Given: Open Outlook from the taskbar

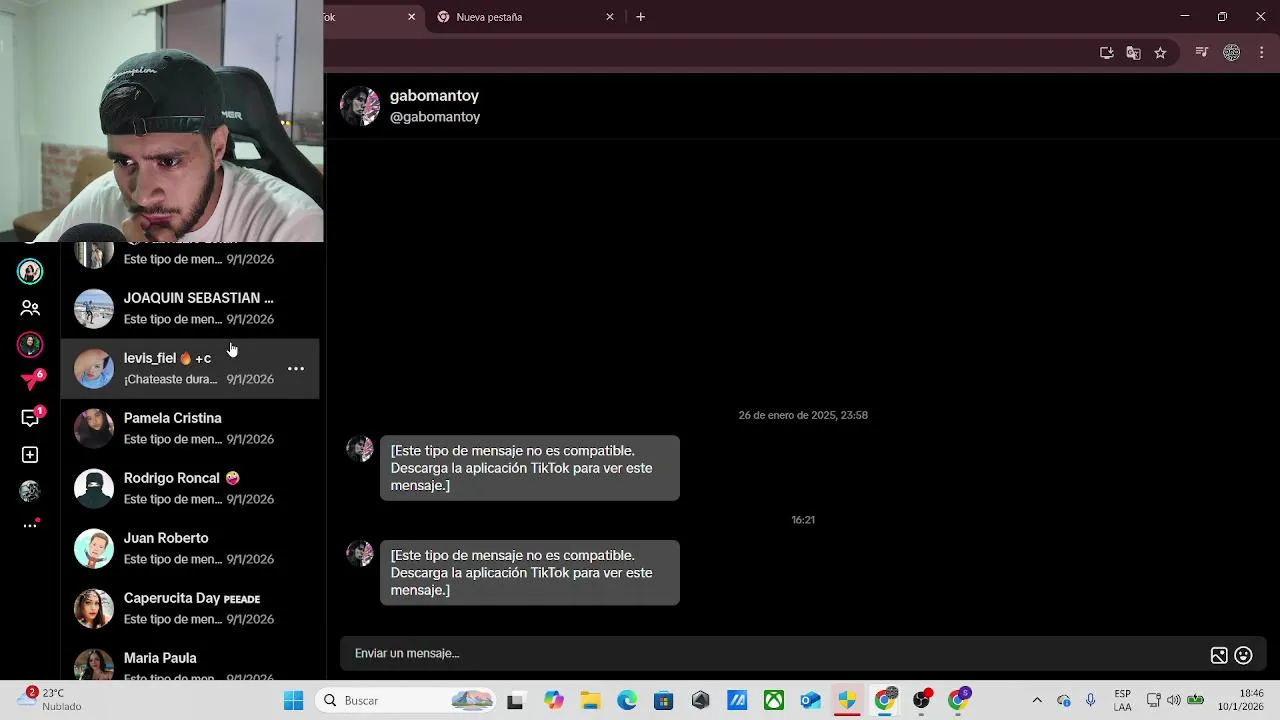Looking at the screenshot, I should click(x=811, y=701).
